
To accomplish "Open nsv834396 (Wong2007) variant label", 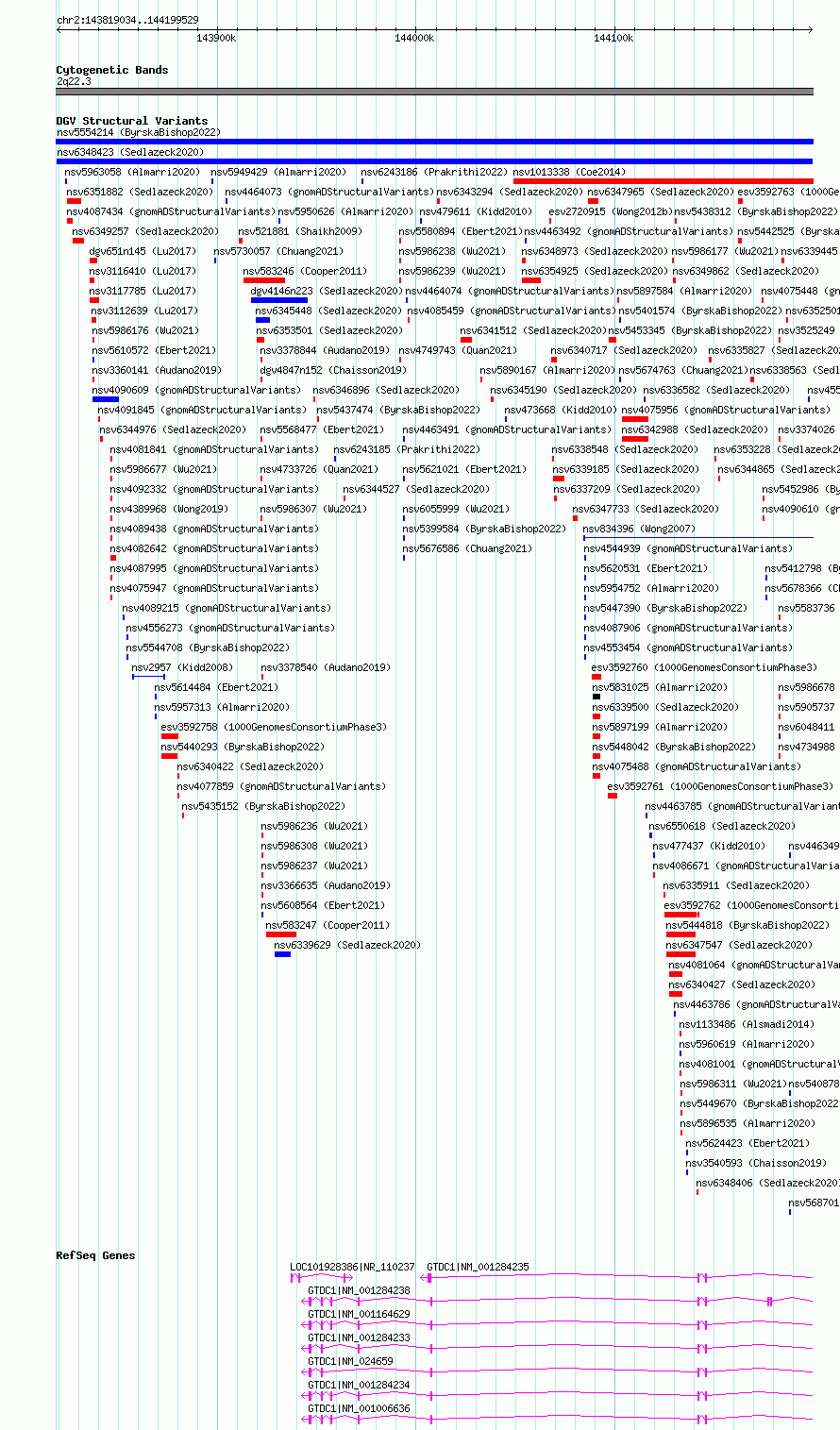I will pos(639,529).
